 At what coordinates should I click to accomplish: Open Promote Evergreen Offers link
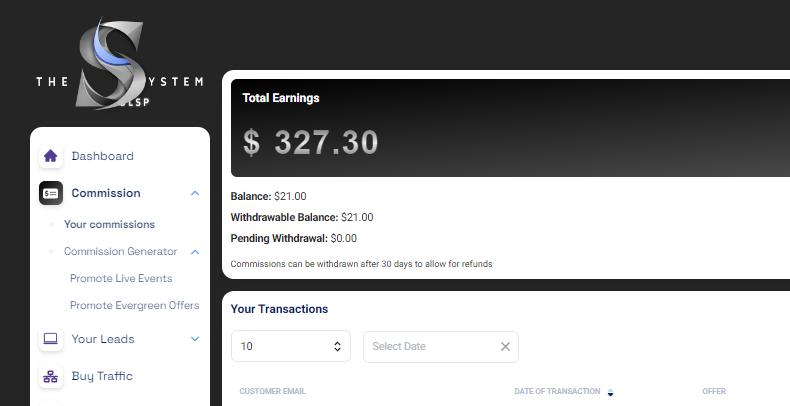(134, 305)
